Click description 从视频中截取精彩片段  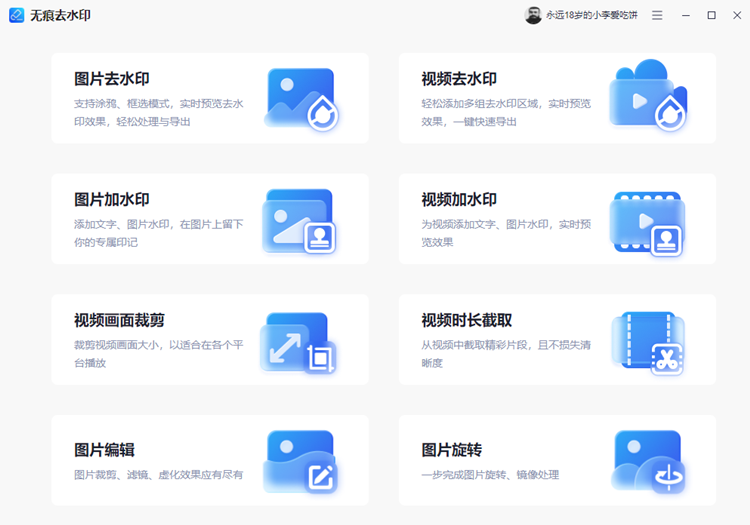tap(474, 345)
